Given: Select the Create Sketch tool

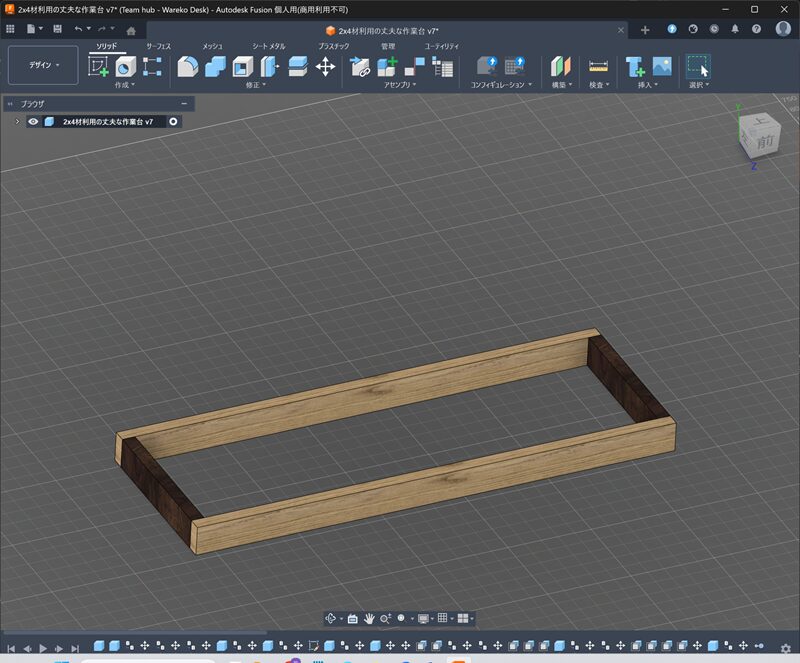Looking at the screenshot, I should pos(98,67).
